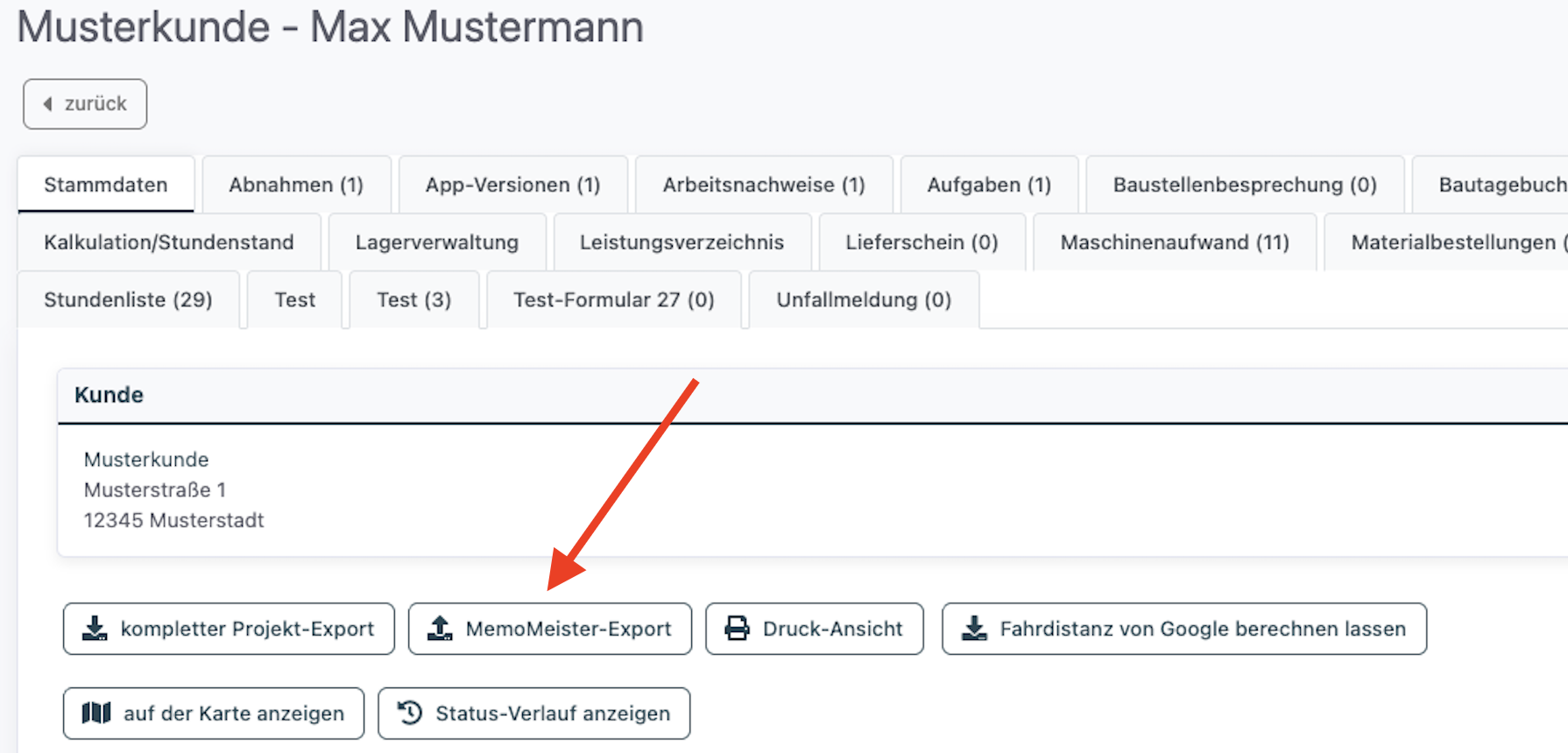Click the back arrow icon beside zurück
The image size is (1568, 753).
tap(48, 104)
